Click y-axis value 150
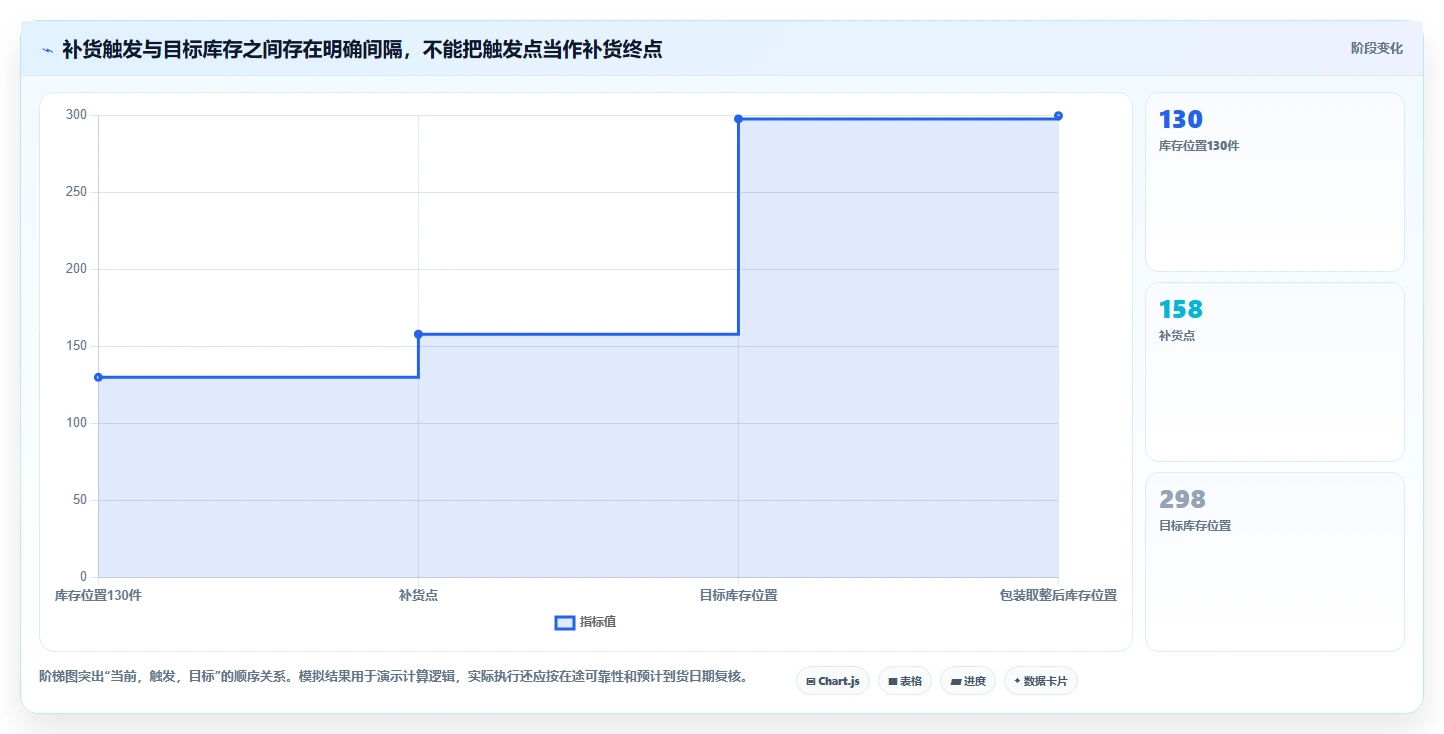 (77, 346)
